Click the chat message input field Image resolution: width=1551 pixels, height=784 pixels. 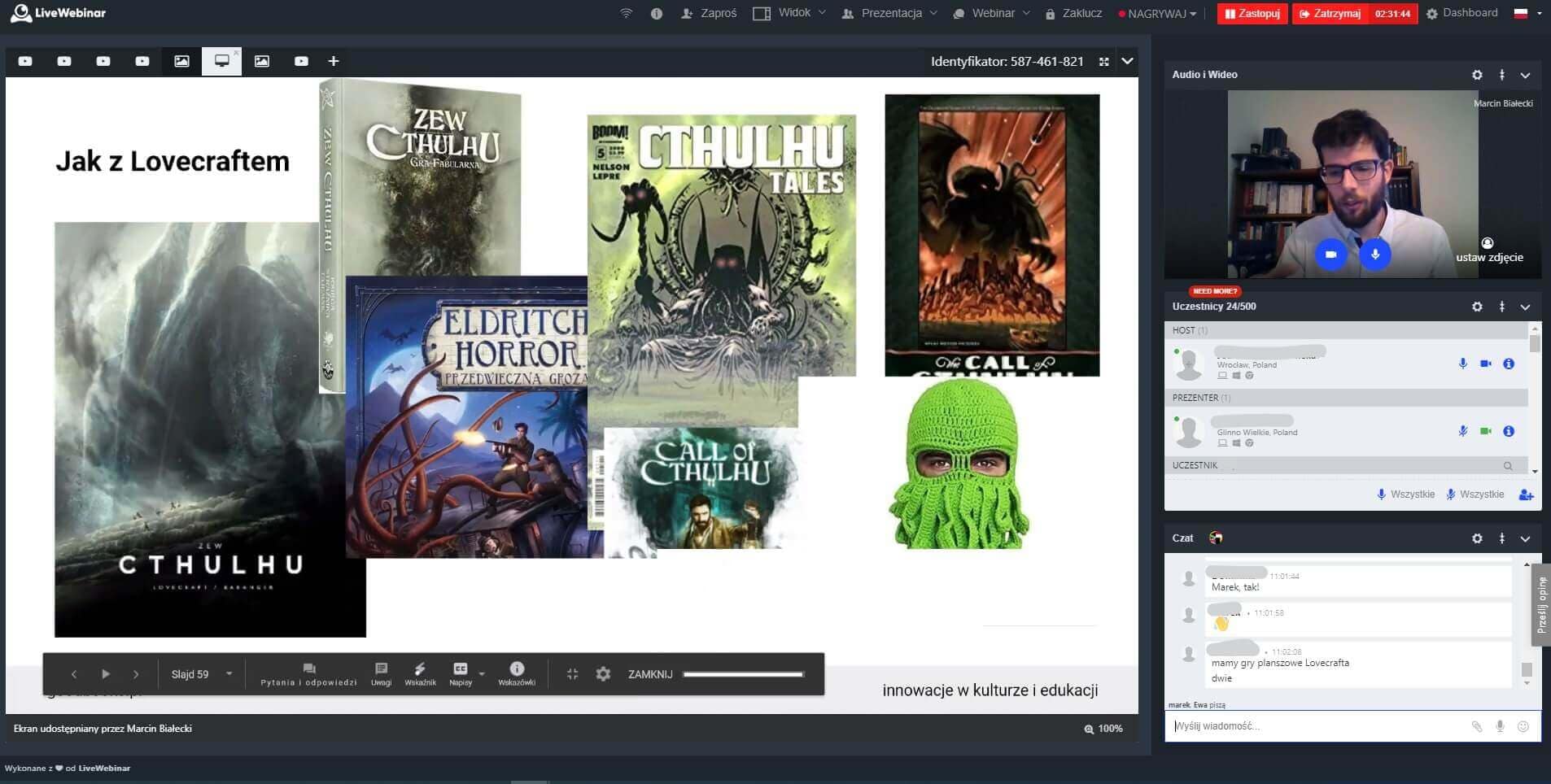tap(1318, 726)
